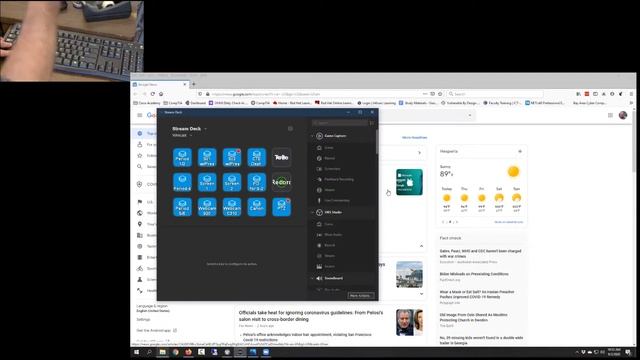
Task: Select the PTZ Stream Deck key
Action: tap(282, 207)
